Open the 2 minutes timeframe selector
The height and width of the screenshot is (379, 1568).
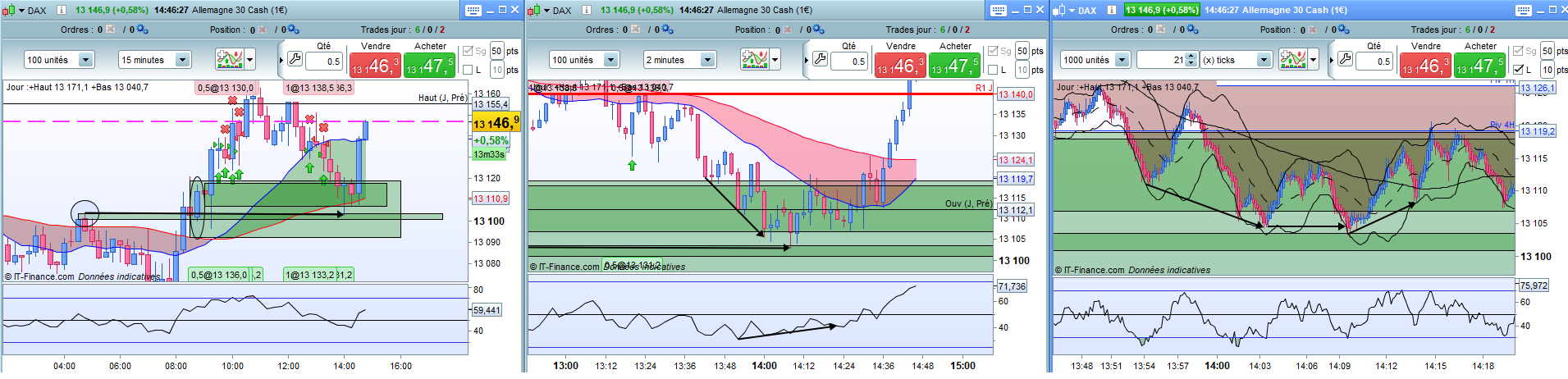tap(680, 60)
